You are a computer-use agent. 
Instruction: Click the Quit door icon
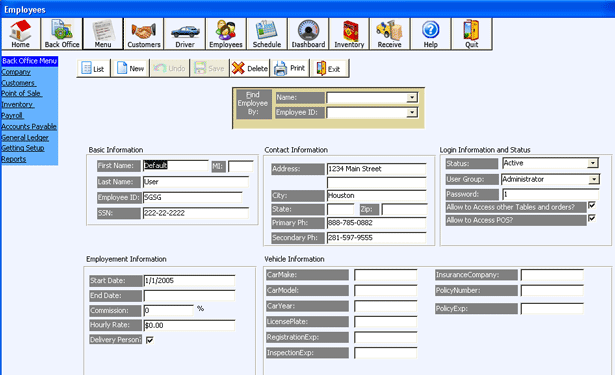[x=471, y=34]
